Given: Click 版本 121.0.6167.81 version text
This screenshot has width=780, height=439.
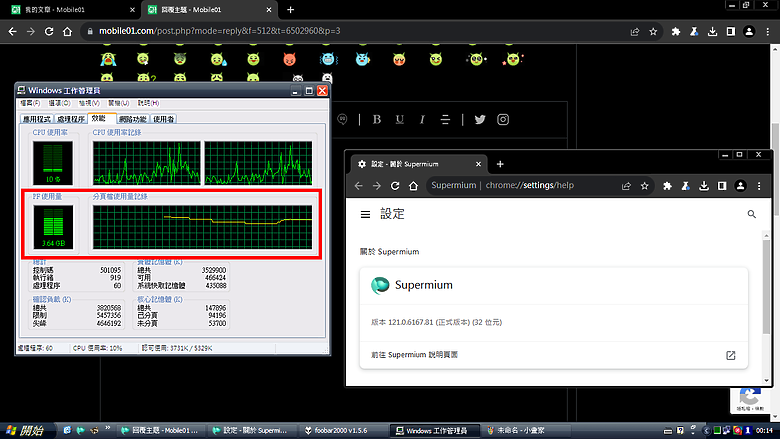Looking at the screenshot, I should [x=436, y=322].
